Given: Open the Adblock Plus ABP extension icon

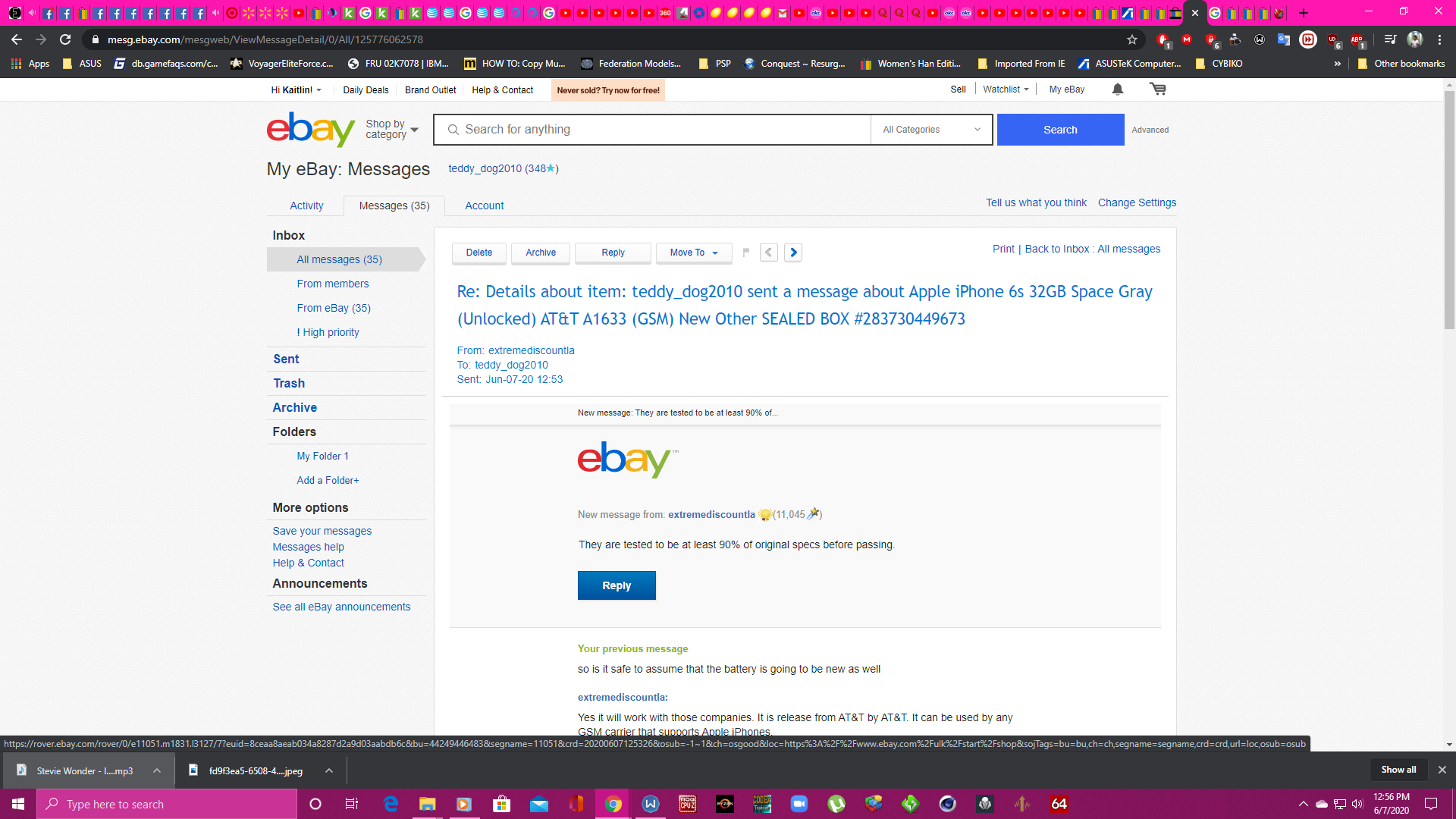Looking at the screenshot, I should 1357,39.
